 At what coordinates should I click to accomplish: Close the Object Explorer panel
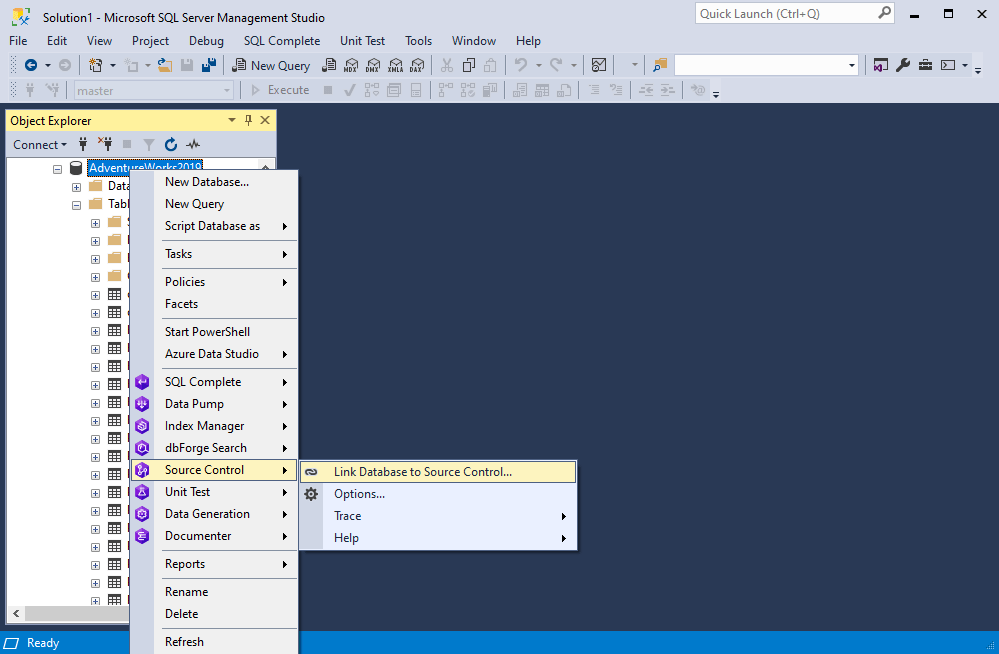[265, 120]
